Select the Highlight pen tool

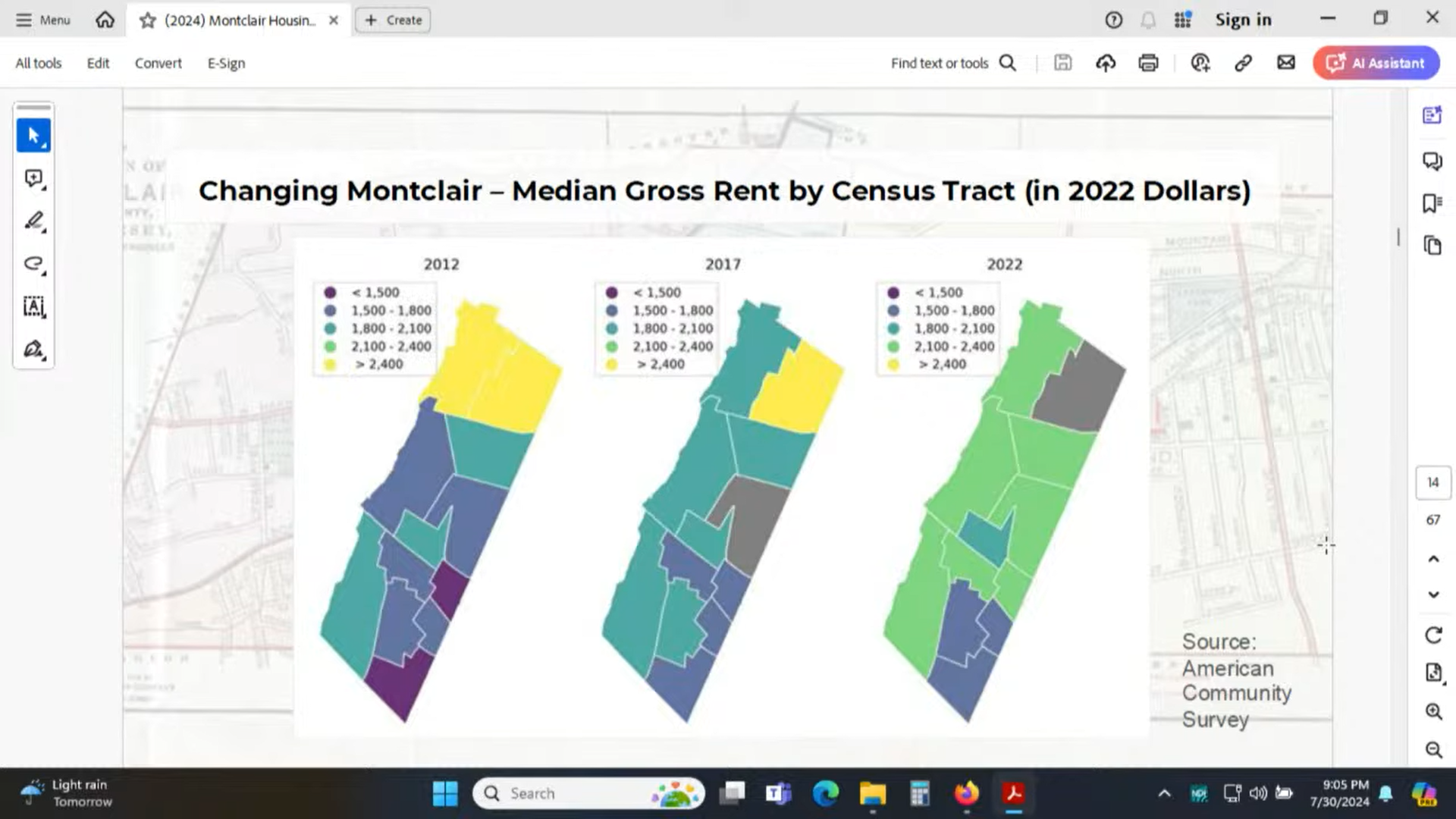coord(33,221)
